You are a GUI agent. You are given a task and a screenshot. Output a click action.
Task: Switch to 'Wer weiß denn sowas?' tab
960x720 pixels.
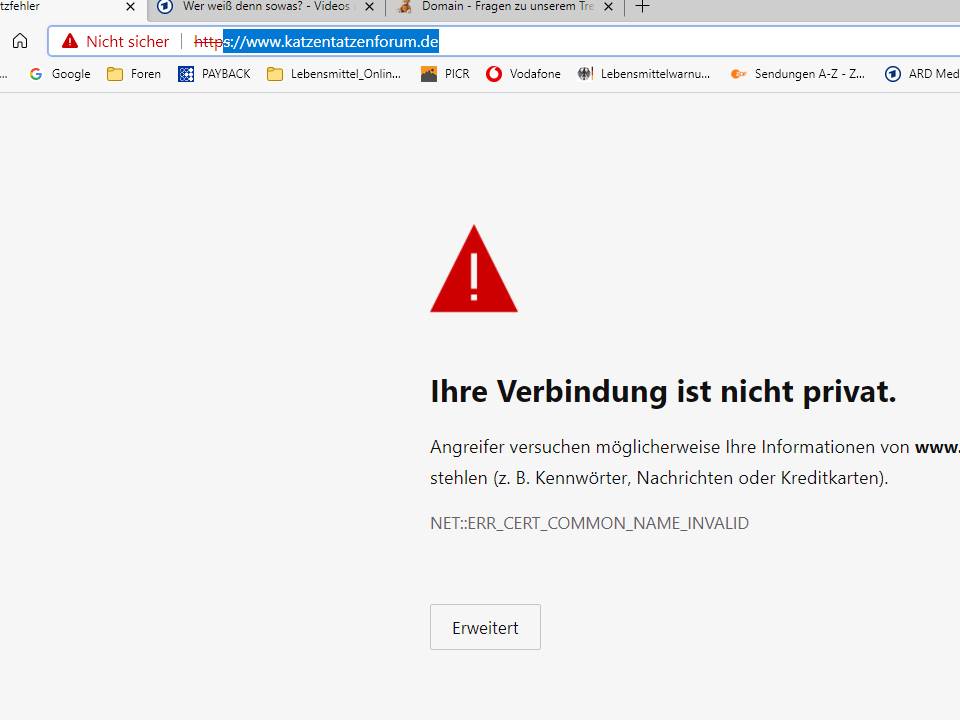pyautogui.click(x=257, y=7)
